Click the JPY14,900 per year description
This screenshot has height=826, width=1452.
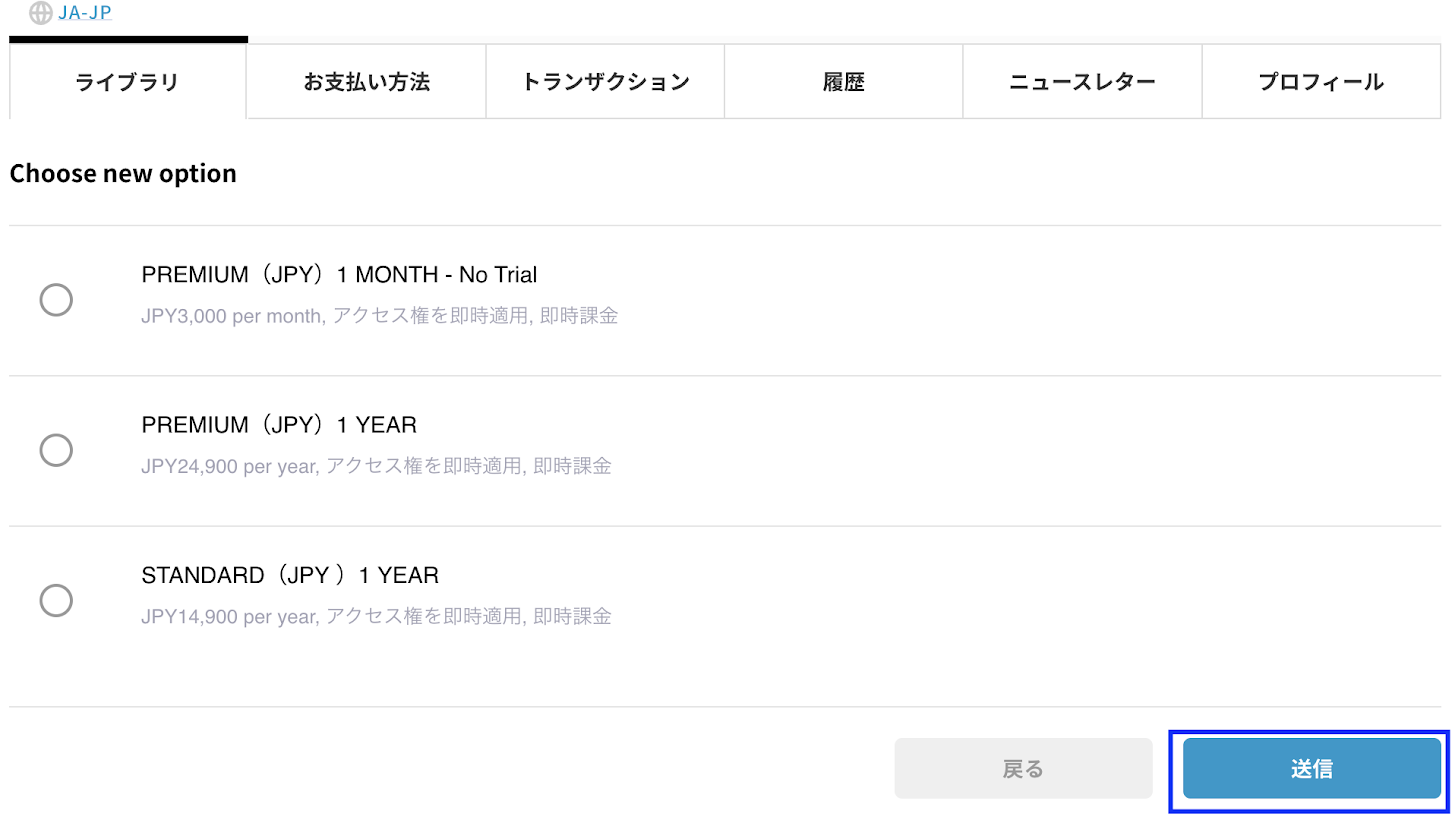click(x=376, y=616)
